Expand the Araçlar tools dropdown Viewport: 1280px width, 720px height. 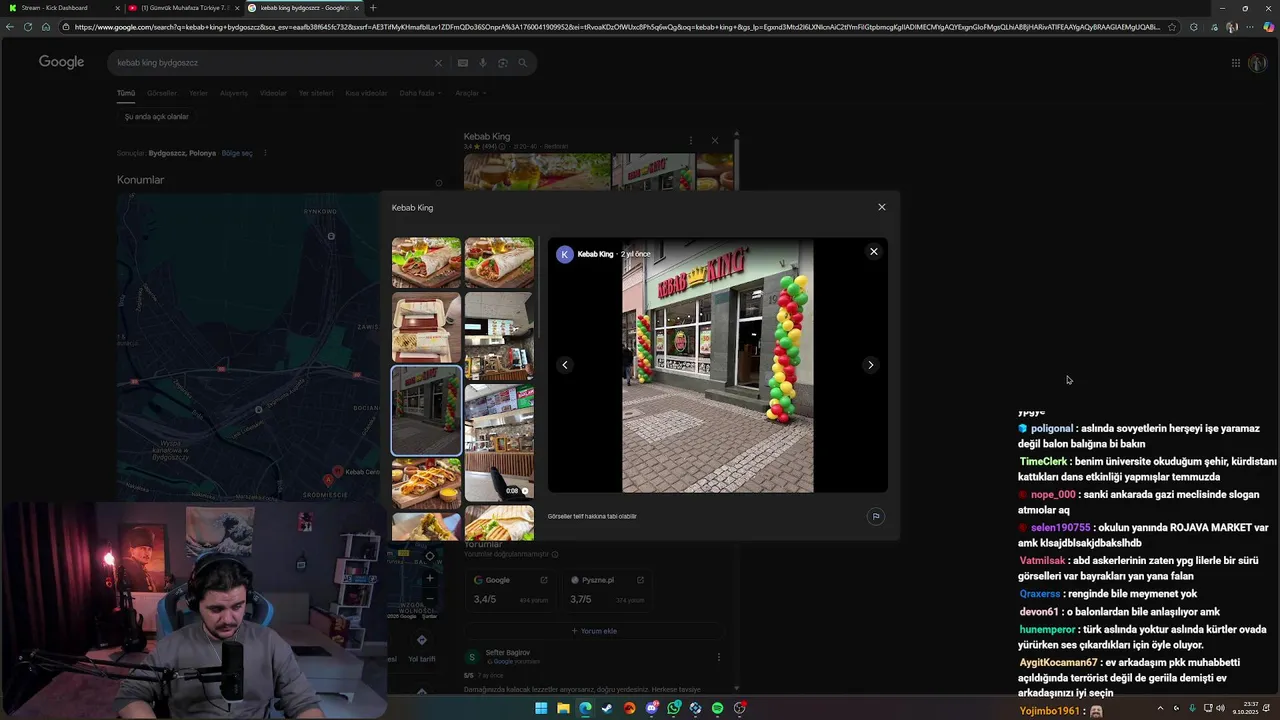click(470, 93)
